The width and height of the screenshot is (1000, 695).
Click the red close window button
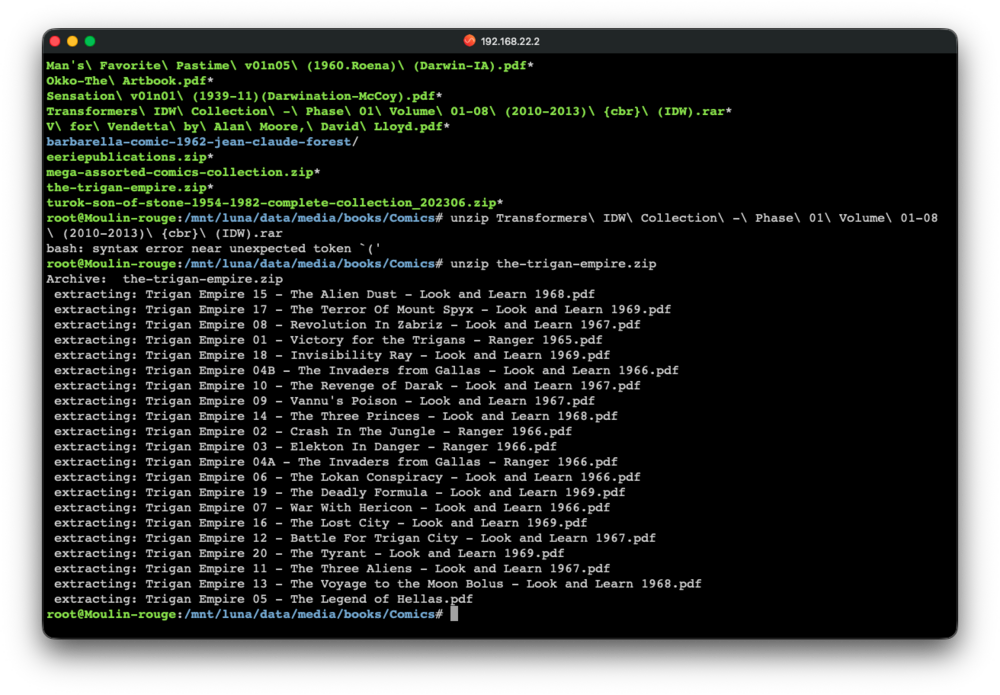(x=55, y=41)
